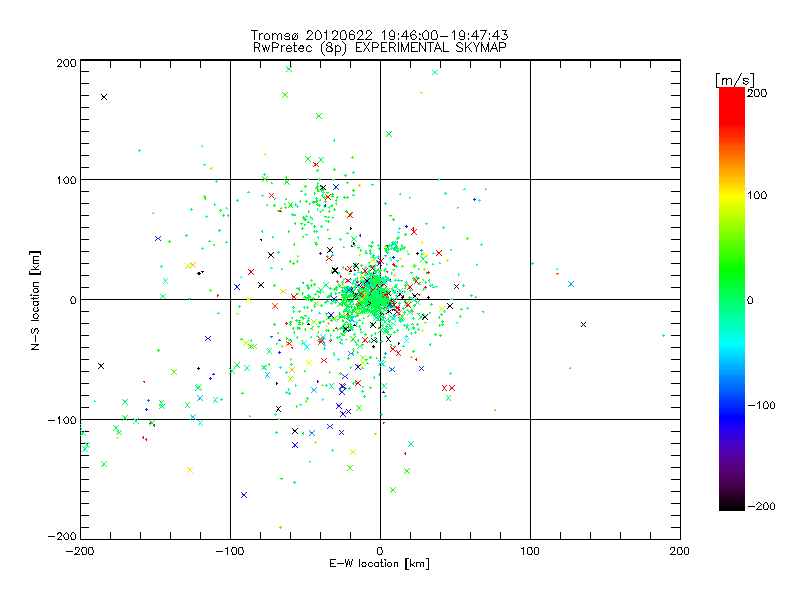Screen dimensions: 800x600
Task: Click the colorbar label '0'
Action: tap(750, 300)
